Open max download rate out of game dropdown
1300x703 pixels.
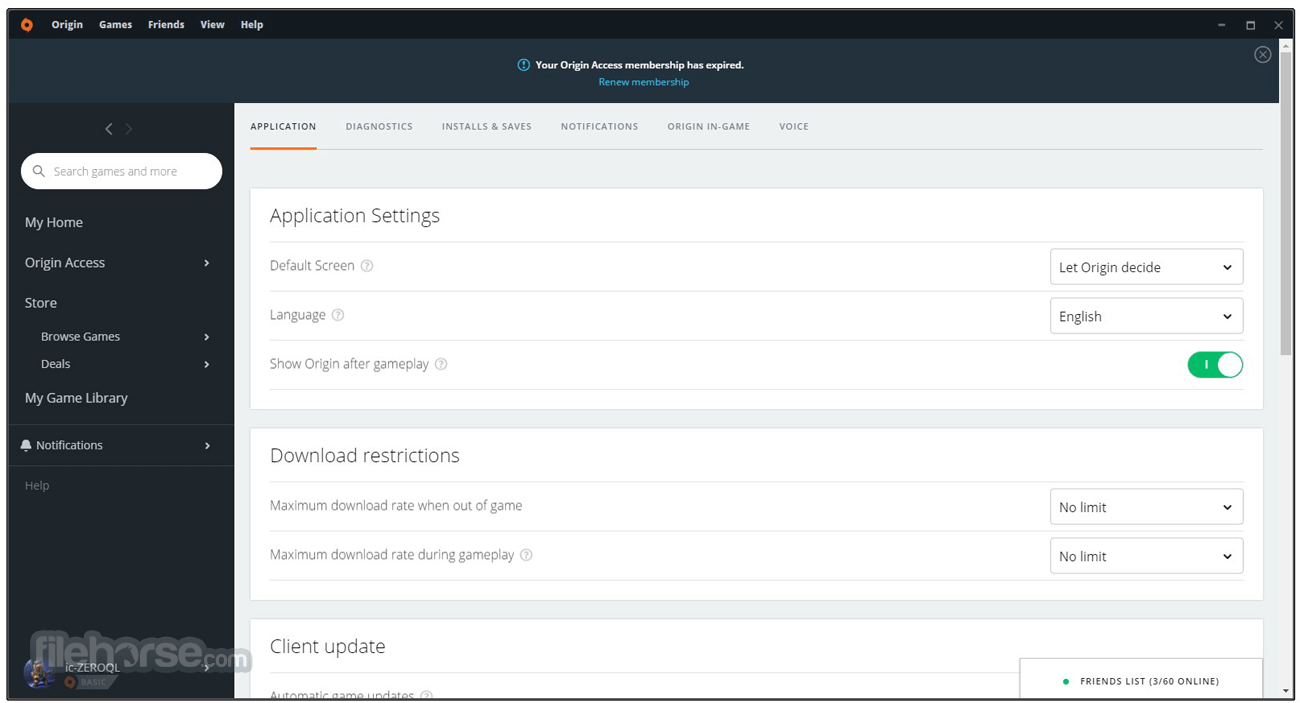[x=1146, y=507]
